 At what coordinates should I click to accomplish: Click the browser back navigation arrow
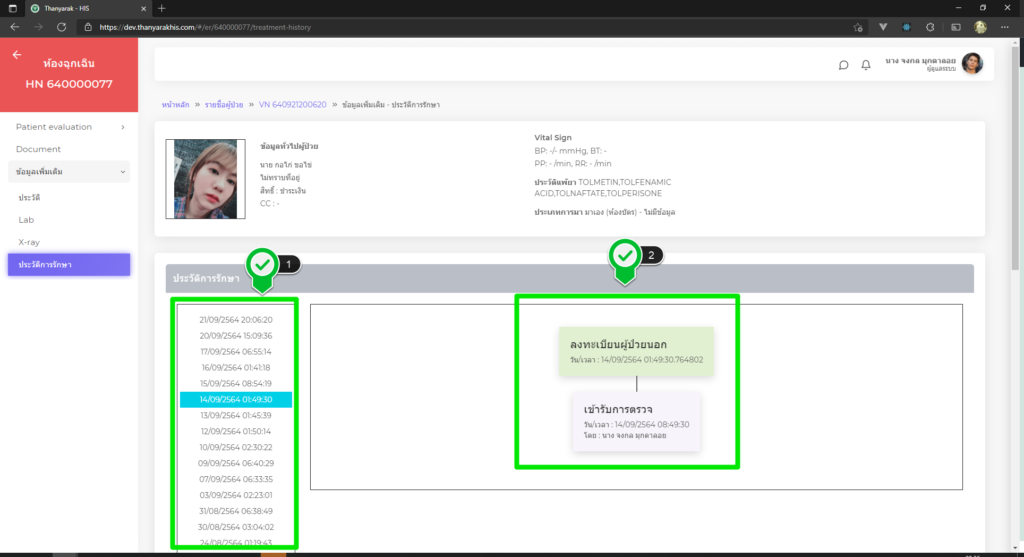(x=14, y=27)
